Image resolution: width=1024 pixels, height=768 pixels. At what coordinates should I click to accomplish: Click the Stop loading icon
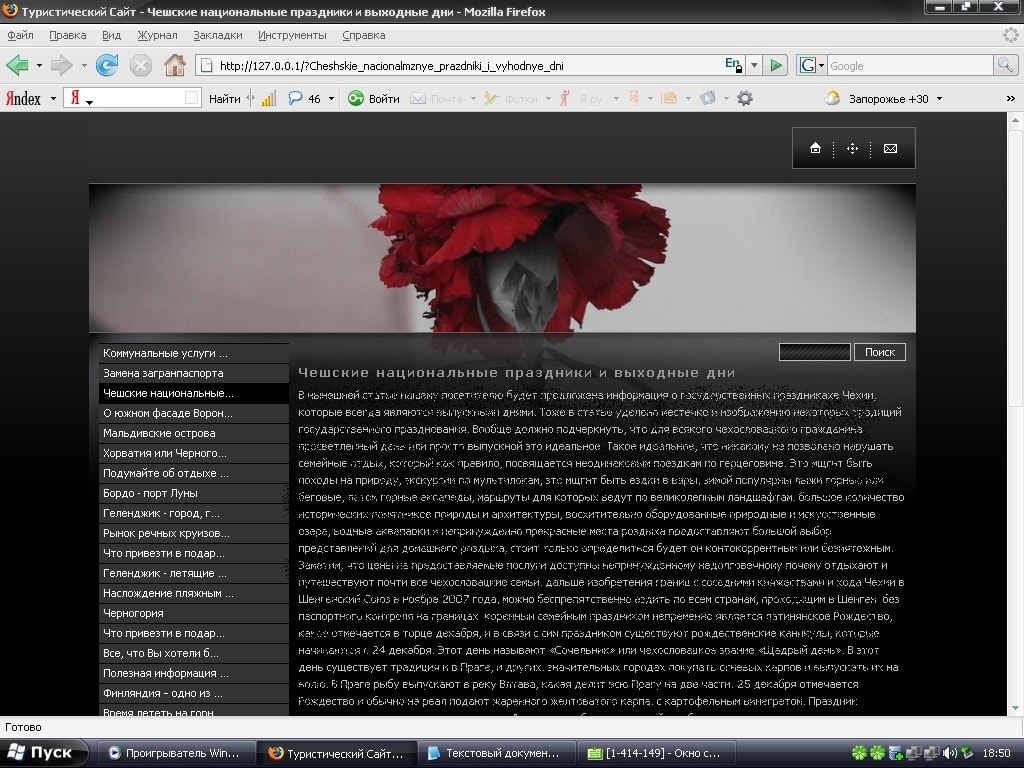point(140,65)
